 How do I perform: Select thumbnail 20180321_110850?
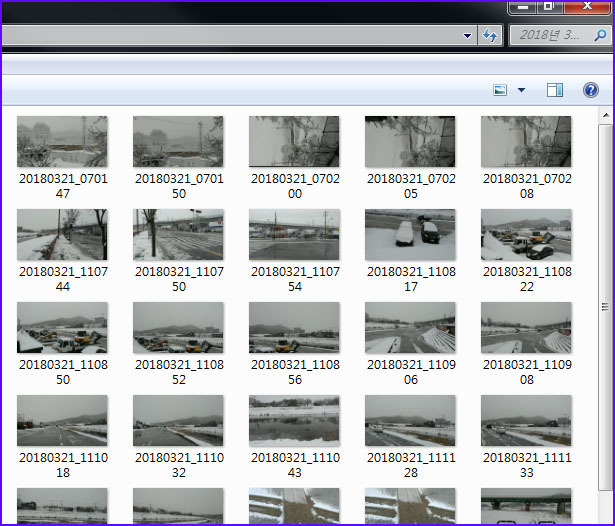[62, 328]
